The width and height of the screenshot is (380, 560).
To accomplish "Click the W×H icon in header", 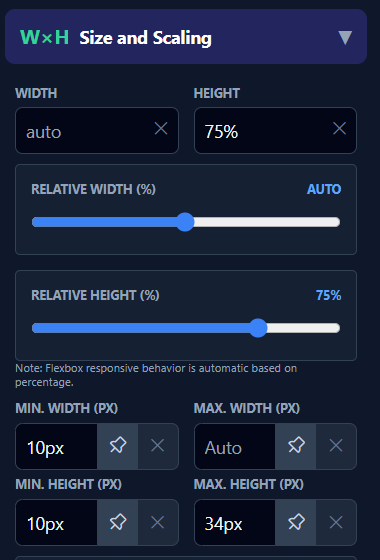I will pos(45,38).
